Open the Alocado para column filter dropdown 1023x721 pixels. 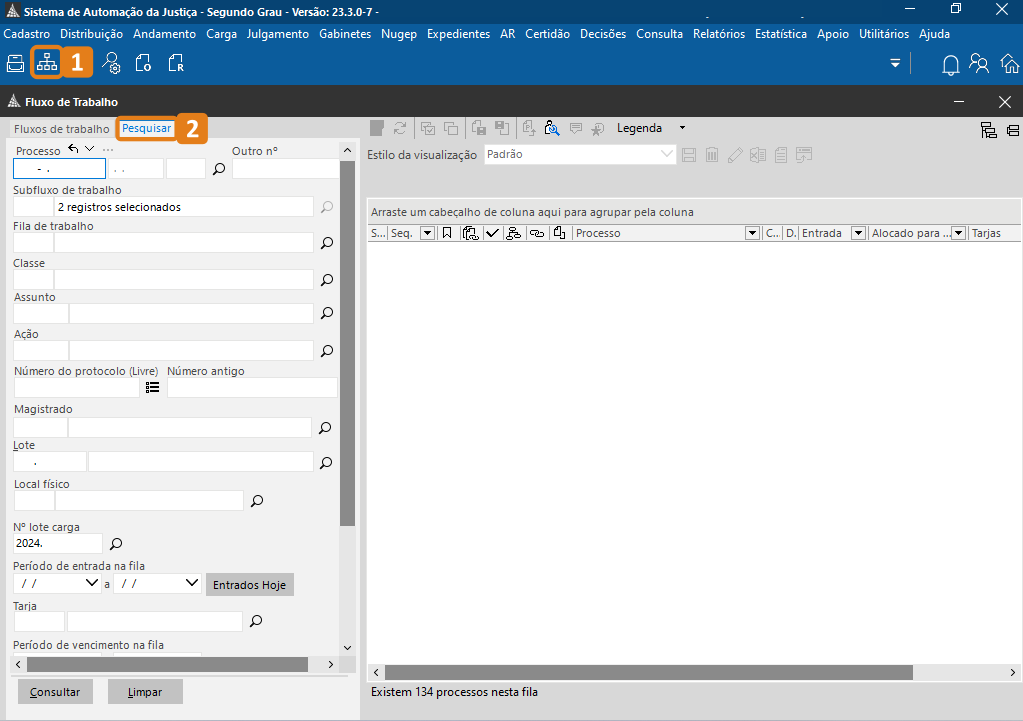click(x=958, y=233)
